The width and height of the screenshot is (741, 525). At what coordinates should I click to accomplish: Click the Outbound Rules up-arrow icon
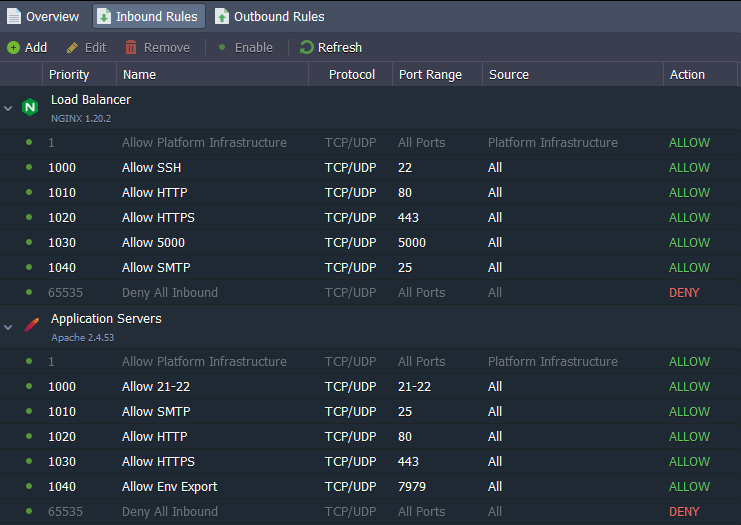pyautogui.click(x=222, y=17)
